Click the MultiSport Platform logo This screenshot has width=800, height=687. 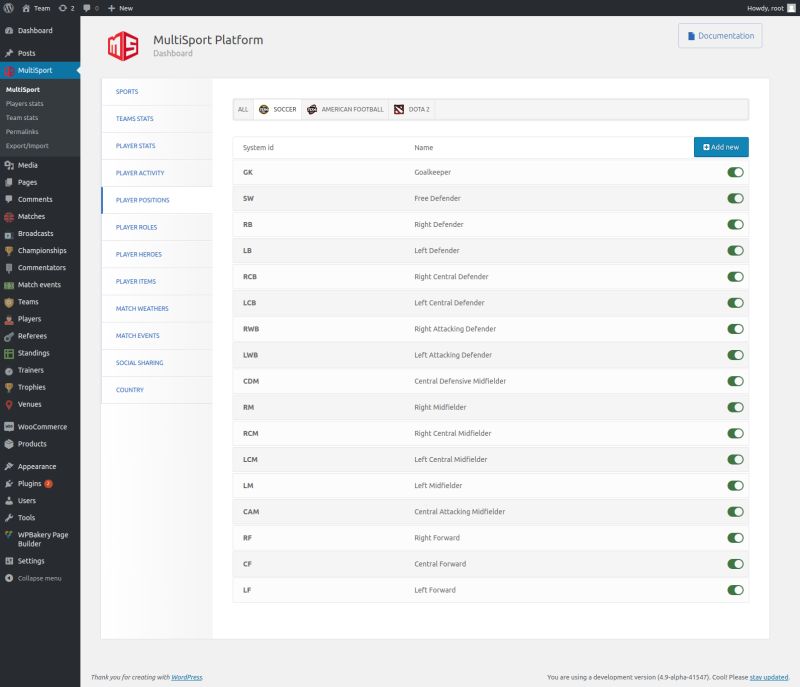click(123, 45)
